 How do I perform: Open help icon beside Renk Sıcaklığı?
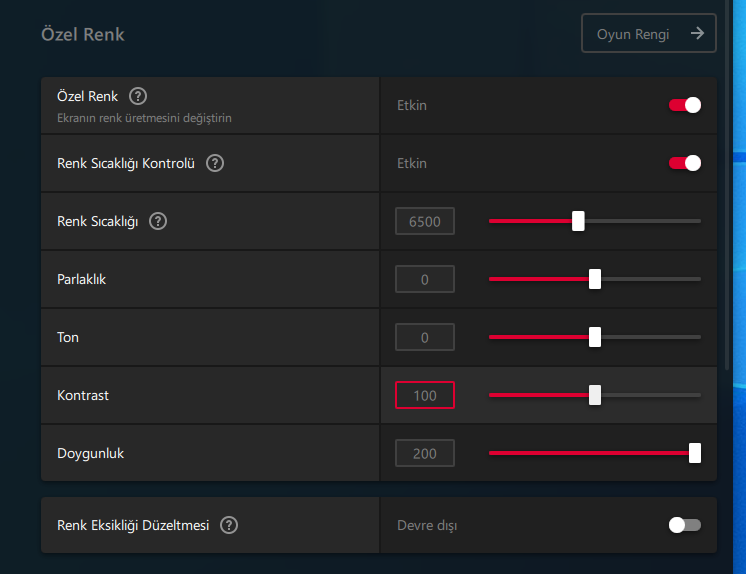coord(158,221)
